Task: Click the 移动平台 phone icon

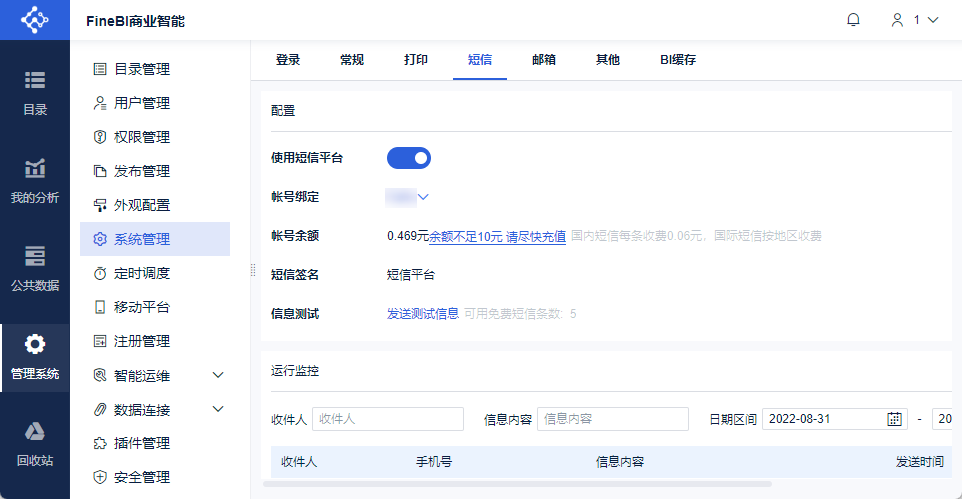Action: (x=100, y=307)
